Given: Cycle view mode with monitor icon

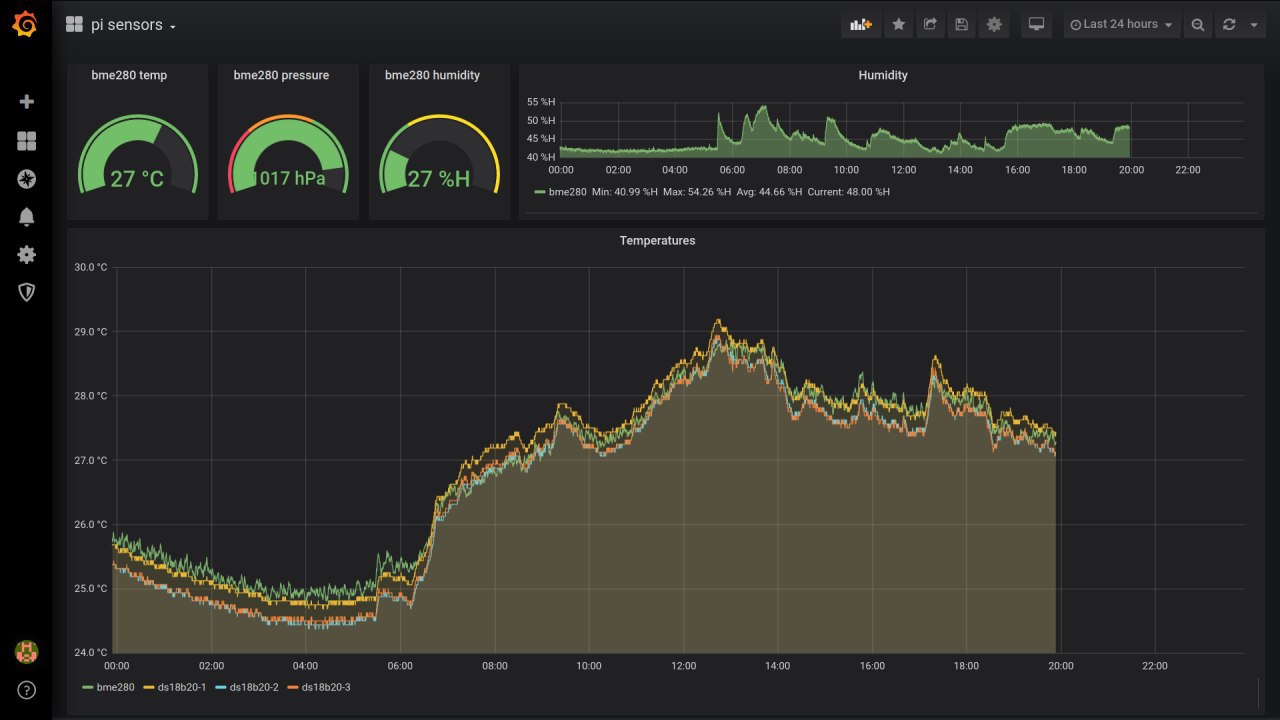Looking at the screenshot, I should (1037, 25).
